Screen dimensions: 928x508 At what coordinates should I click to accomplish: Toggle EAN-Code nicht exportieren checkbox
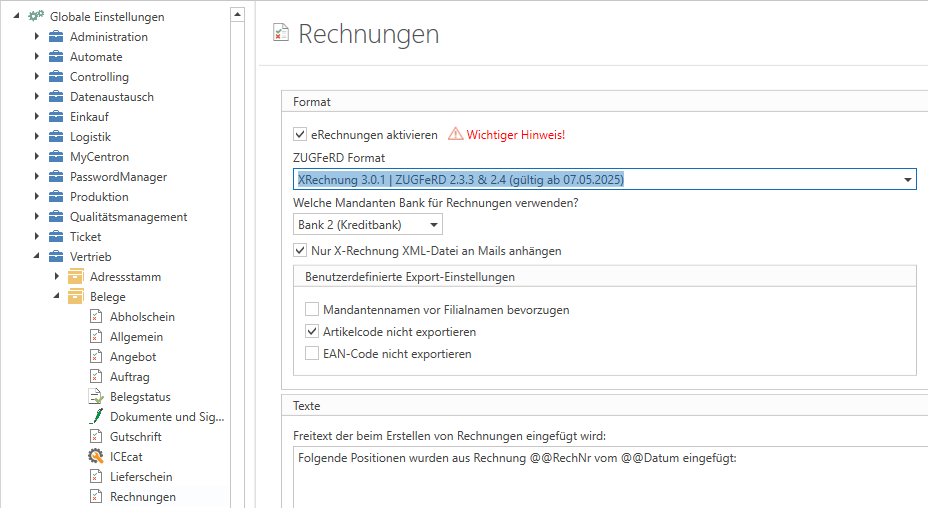coord(313,354)
